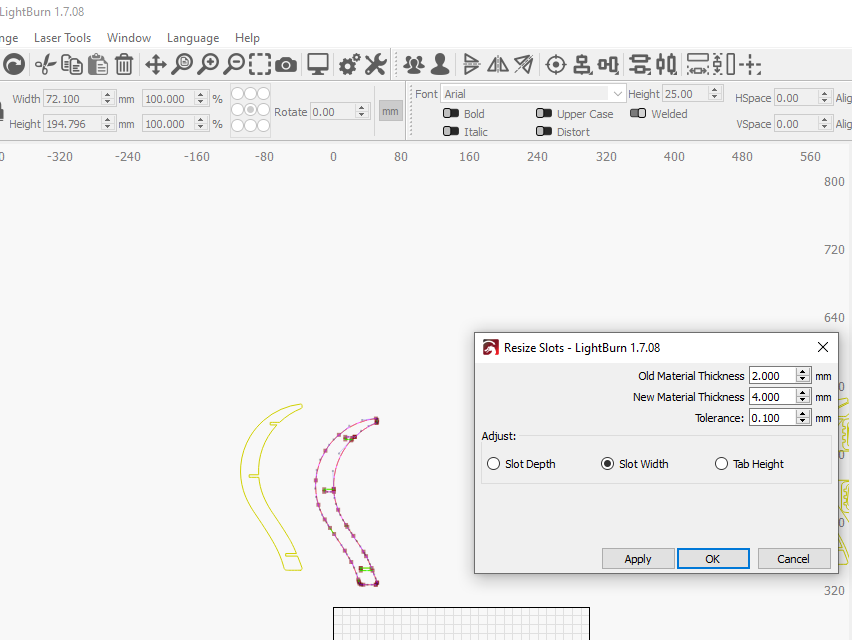Viewport: 852px width, 640px height.
Task: Click the Group objects icon
Action: pyautogui.click(x=414, y=65)
